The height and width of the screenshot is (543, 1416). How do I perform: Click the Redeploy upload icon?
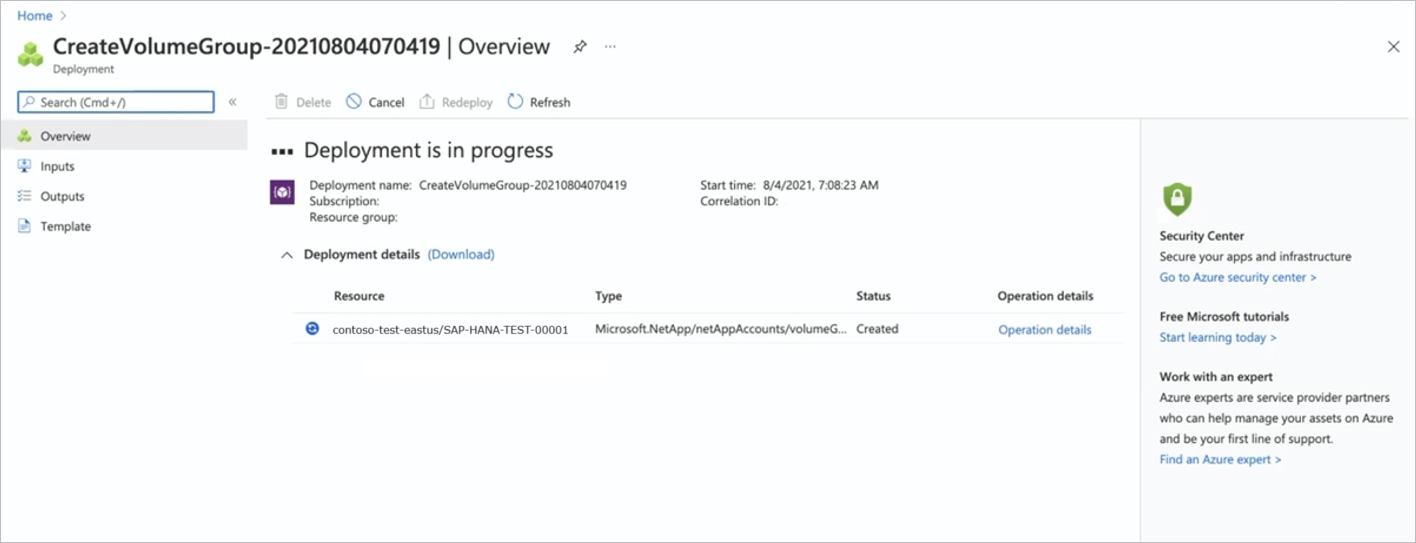pyautogui.click(x=427, y=102)
